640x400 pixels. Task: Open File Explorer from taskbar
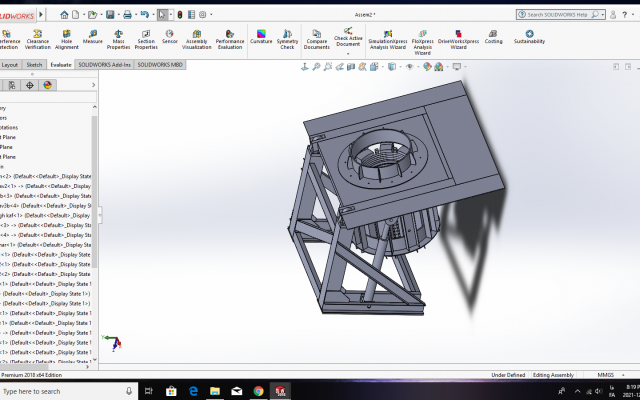click(215, 391)
